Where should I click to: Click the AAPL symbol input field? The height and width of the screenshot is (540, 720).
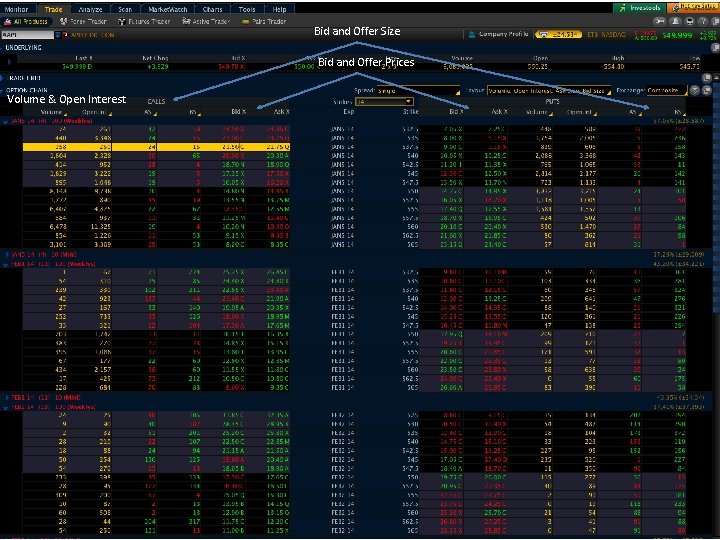pos(28,35)
